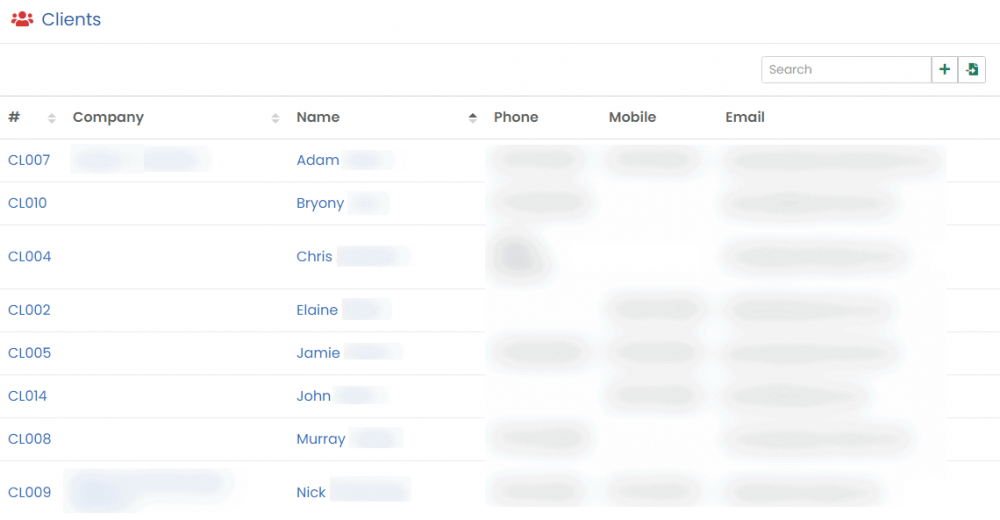
Task: Open client record CL010
Action: pyautogui.click(x=28, y=203)
